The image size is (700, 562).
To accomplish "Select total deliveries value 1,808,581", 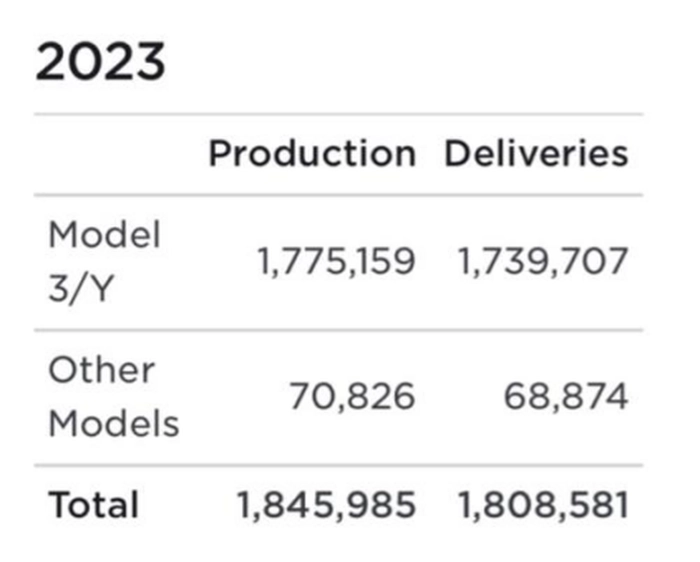I will tap(544, 505).
